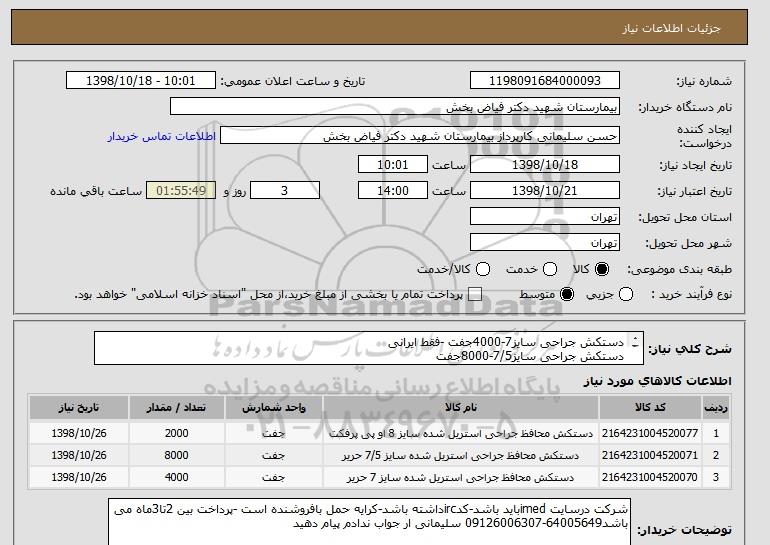Click product code 2164231004520071
The height and width of the screenshot is (545, 770).
650,455
